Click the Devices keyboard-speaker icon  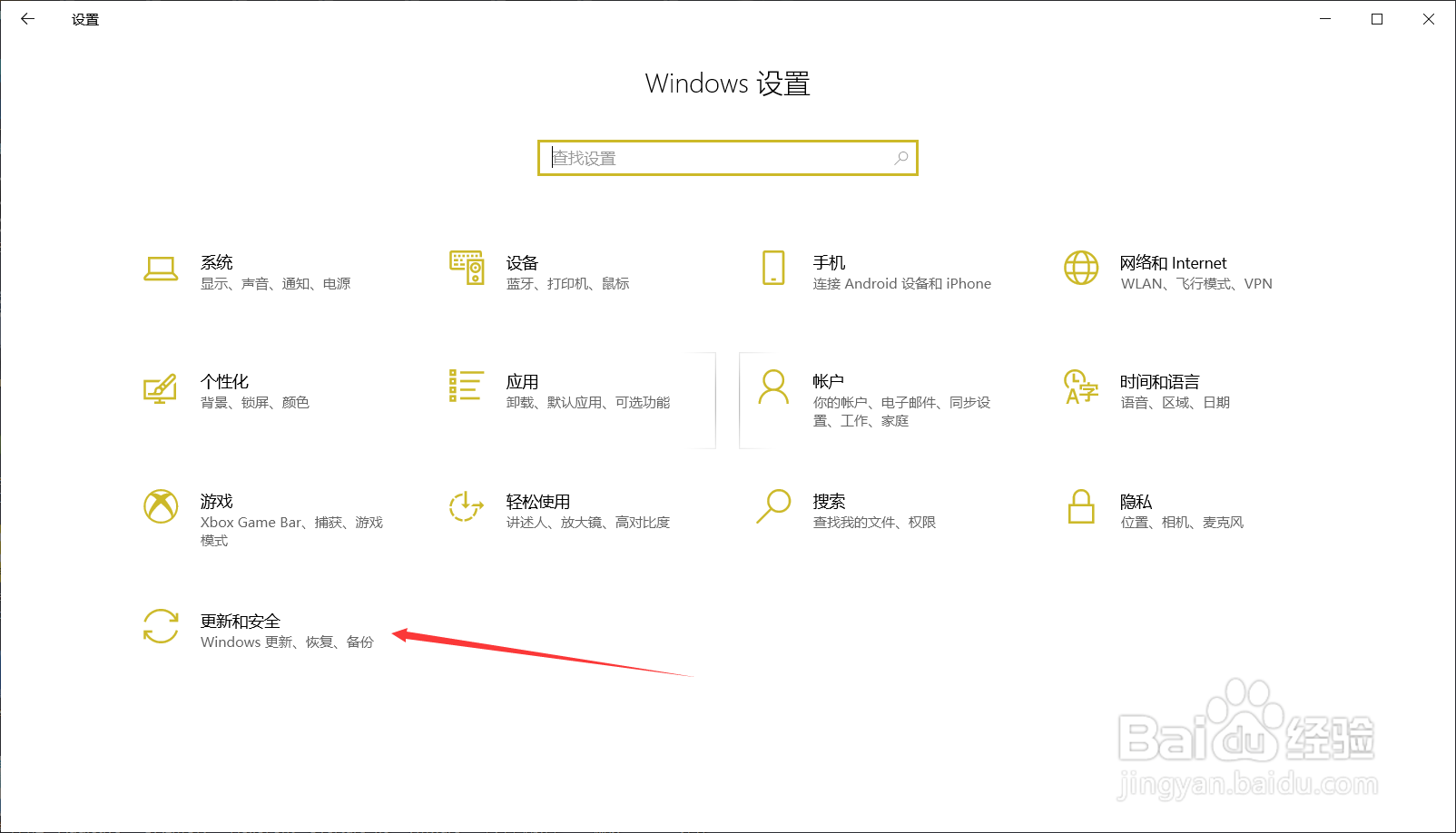467,268
